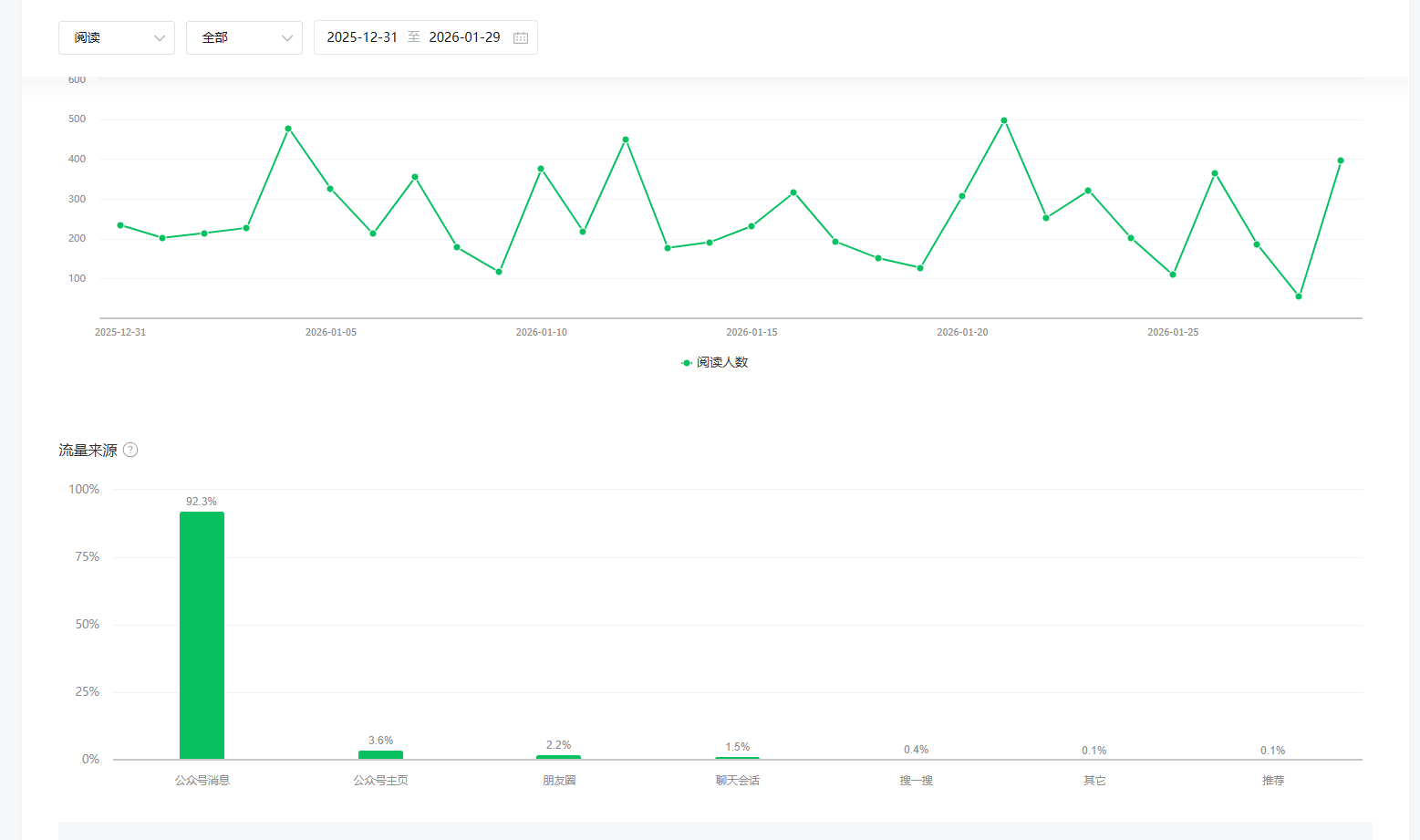This screenshot has width=1420, height=840.
Task: Click the green legend marker for 阅读人数
Action: pyautogui.click(x=687, y=363)
